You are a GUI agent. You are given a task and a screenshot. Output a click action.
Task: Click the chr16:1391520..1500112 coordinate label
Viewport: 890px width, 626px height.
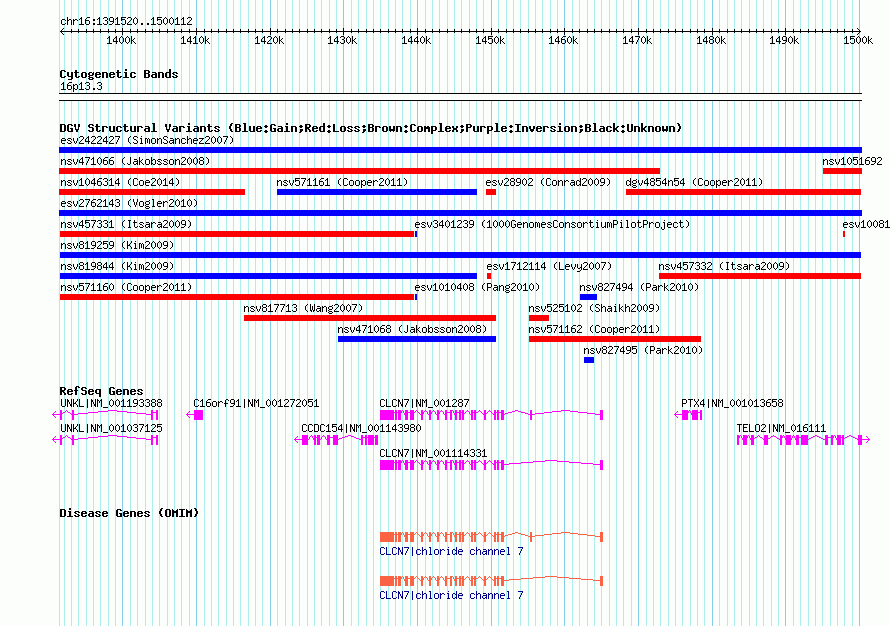(x=126, y=21)
